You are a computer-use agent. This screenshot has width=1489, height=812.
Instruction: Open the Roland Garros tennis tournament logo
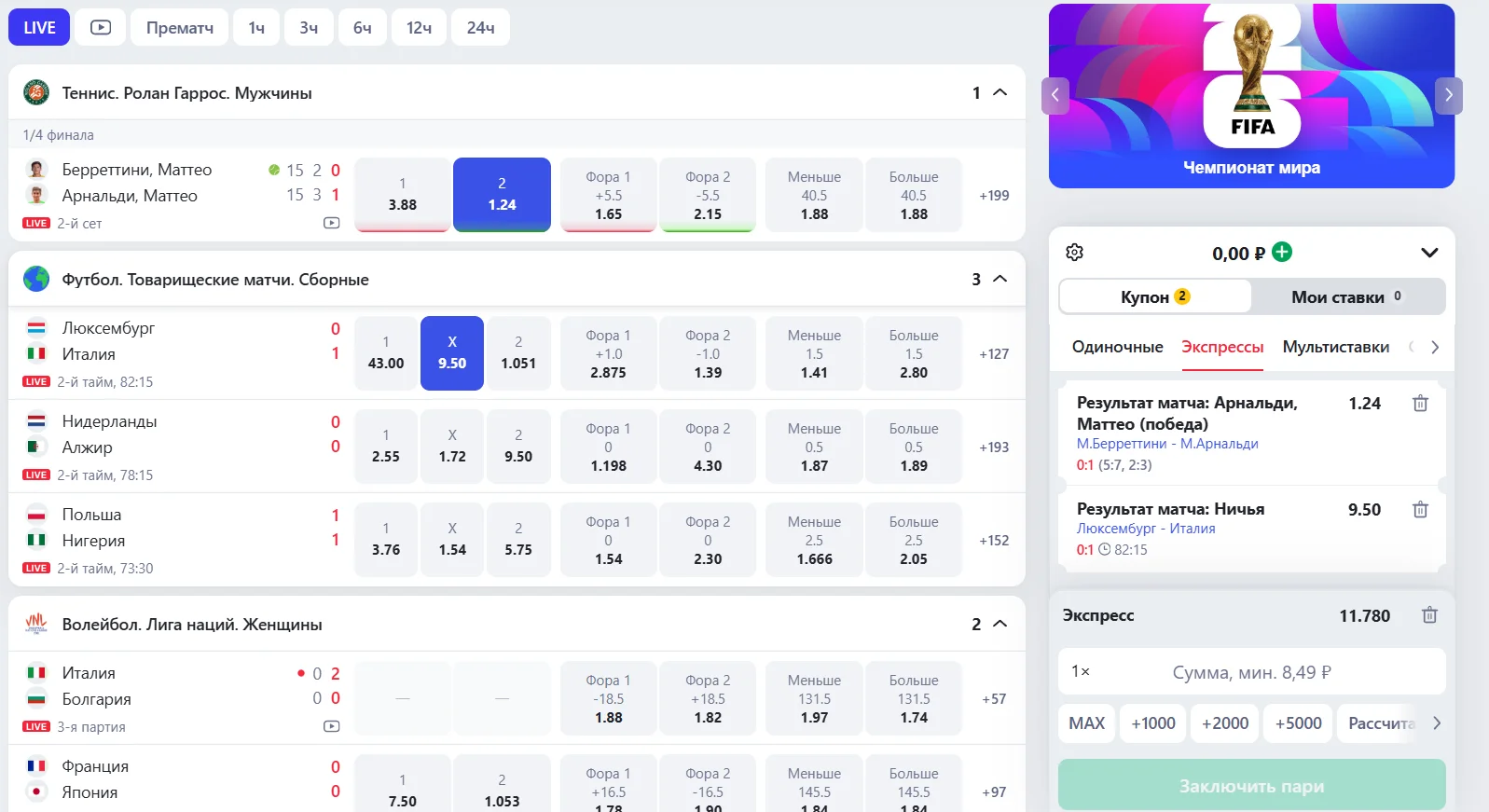tap(36, 92)
